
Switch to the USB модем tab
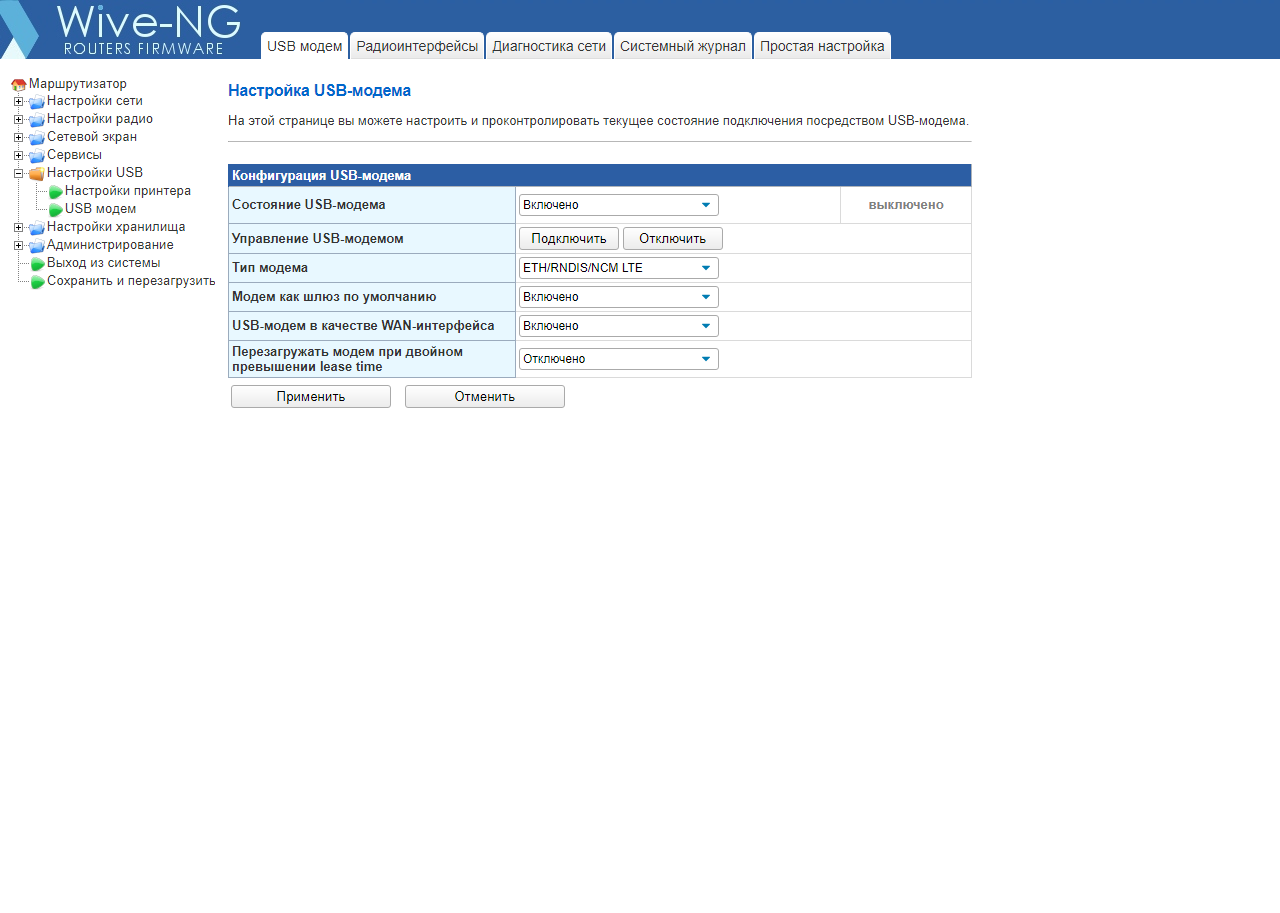305,46
